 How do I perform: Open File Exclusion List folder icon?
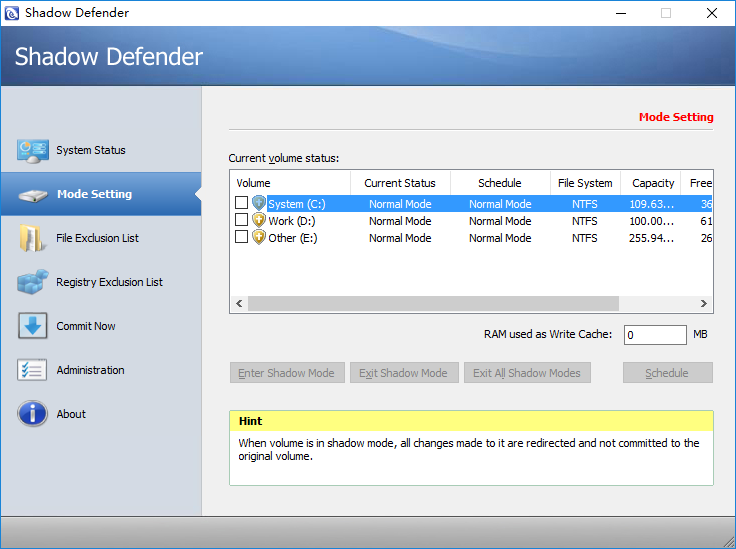[x=32, y=238]
